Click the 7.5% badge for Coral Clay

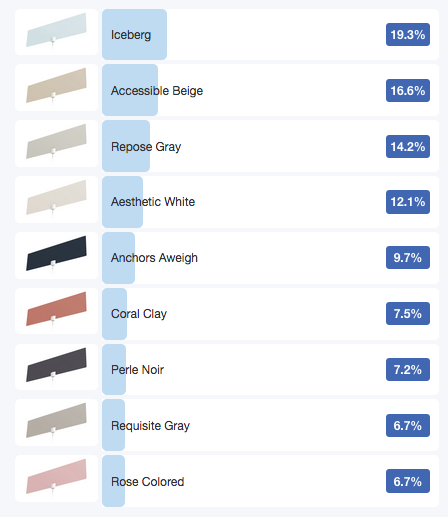point(408,313)
